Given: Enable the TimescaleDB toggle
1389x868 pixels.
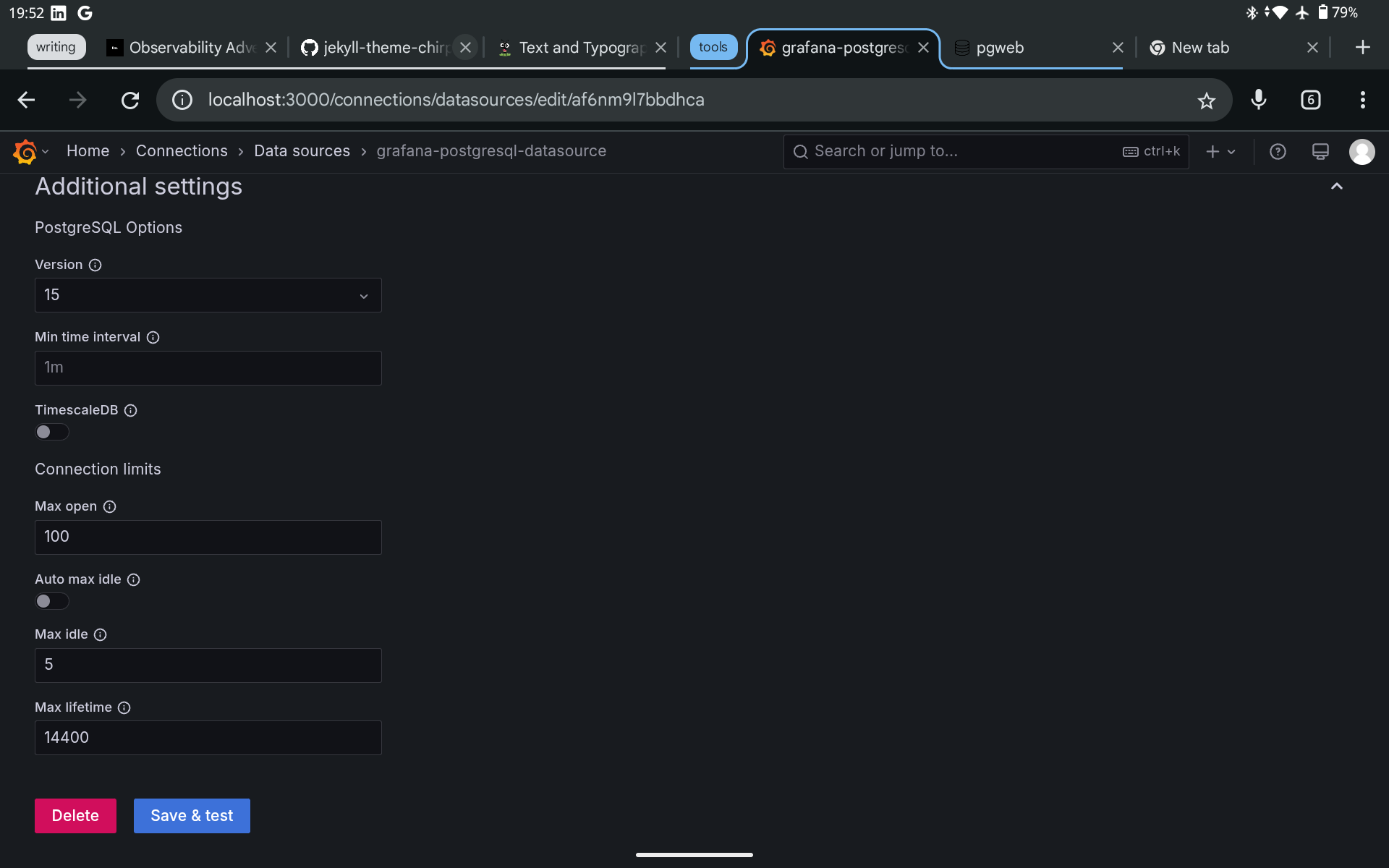Looking at the screenshot, I should (x=51, y=432).
